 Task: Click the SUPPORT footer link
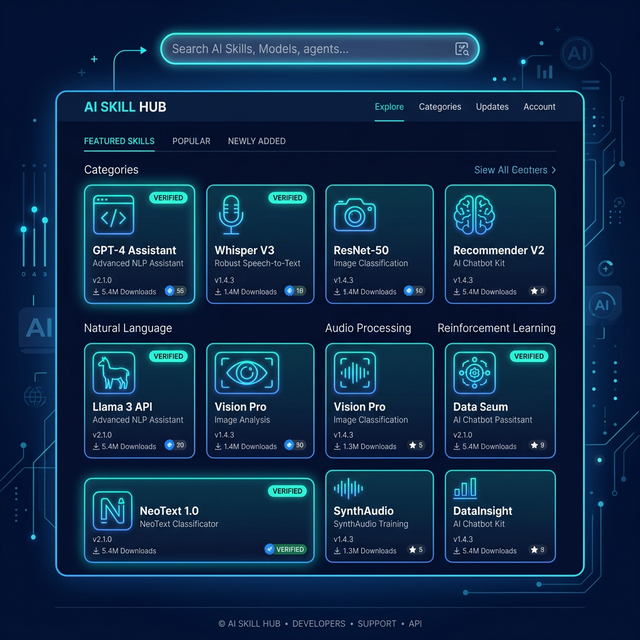377,624
